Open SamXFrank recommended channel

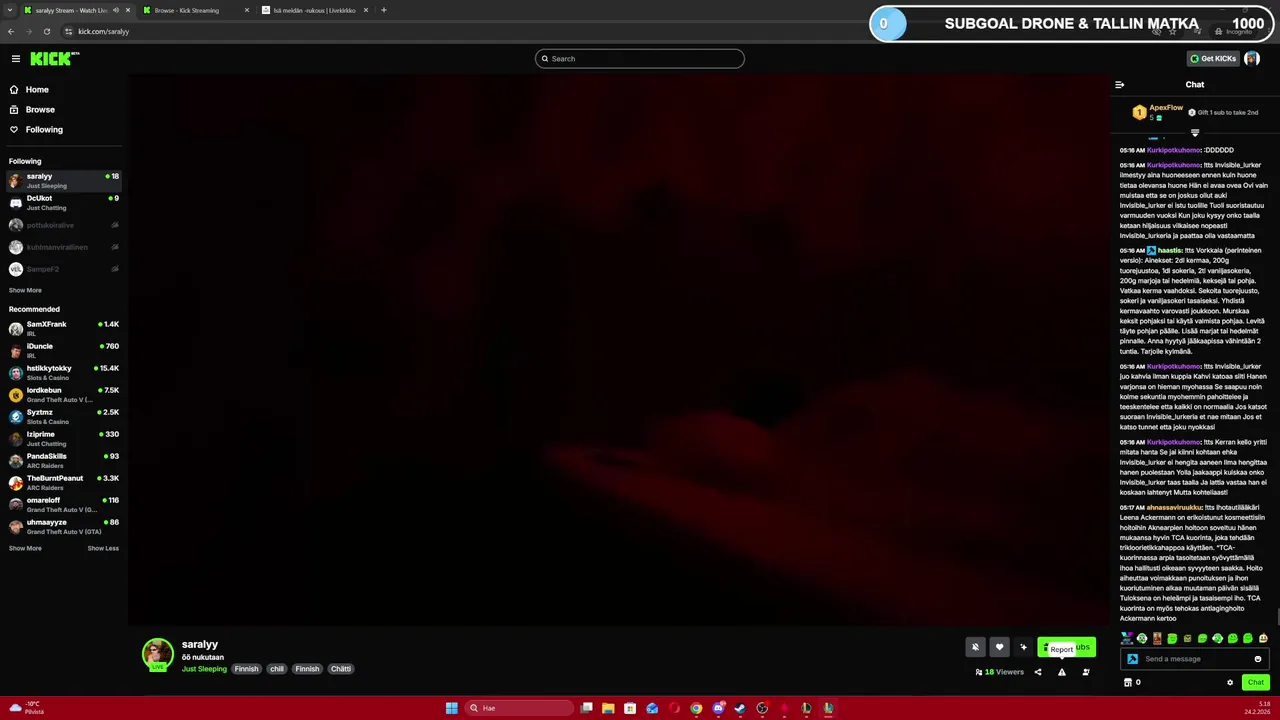(63, 329)
